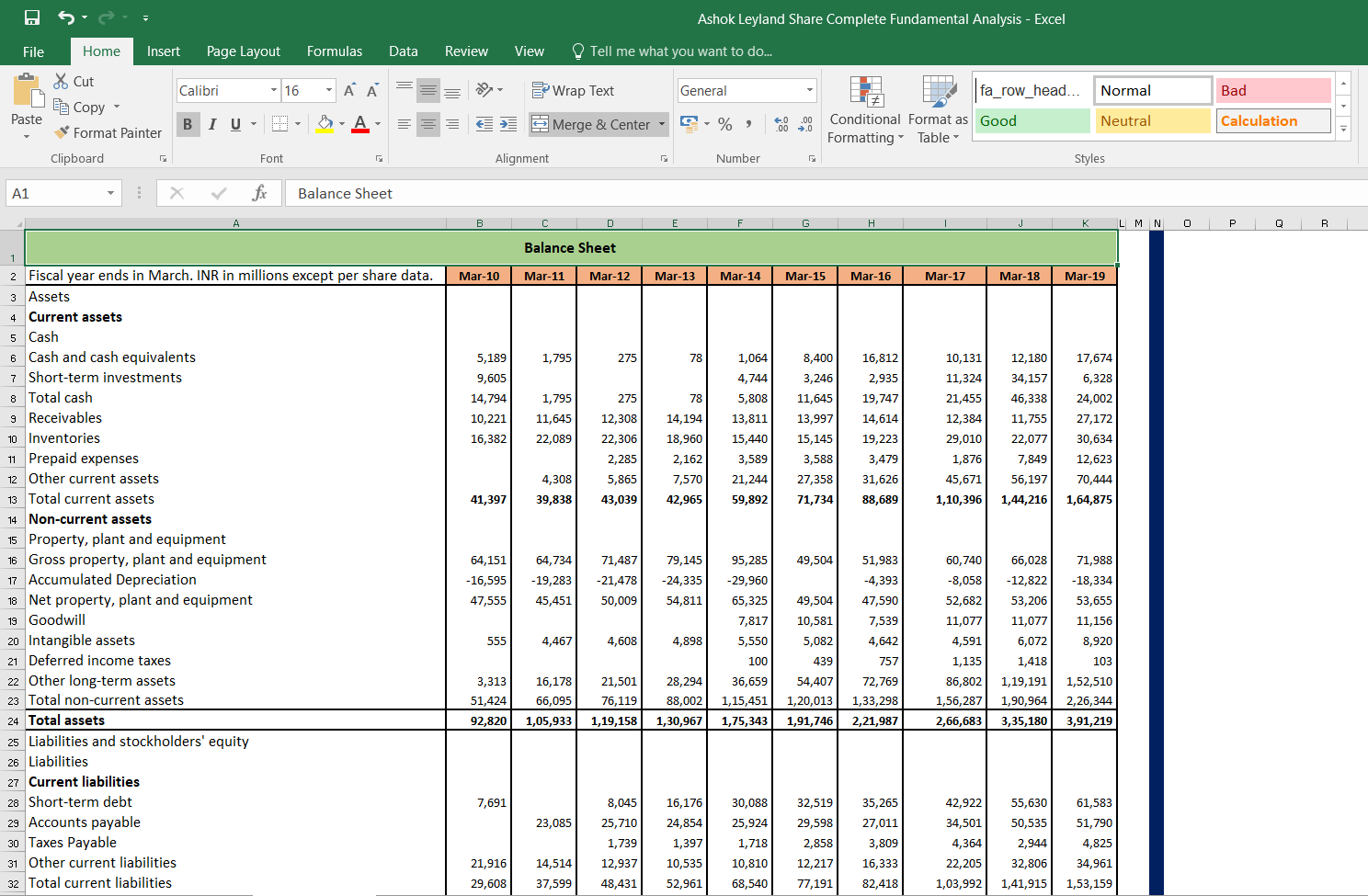
Task: Decrease cell indent
Action: [484, 124]
